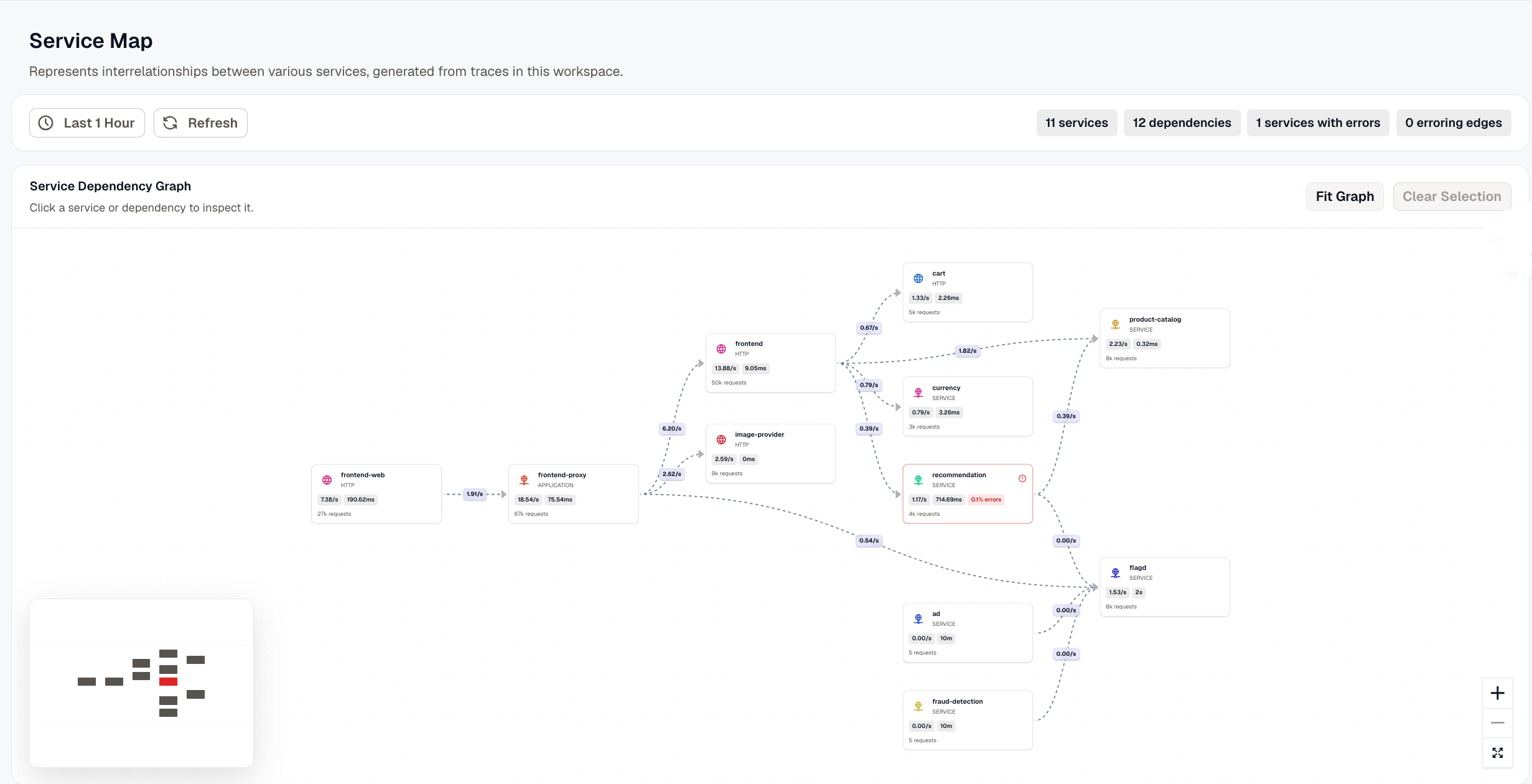Select the 1.91/s edge label

[475, 494]
